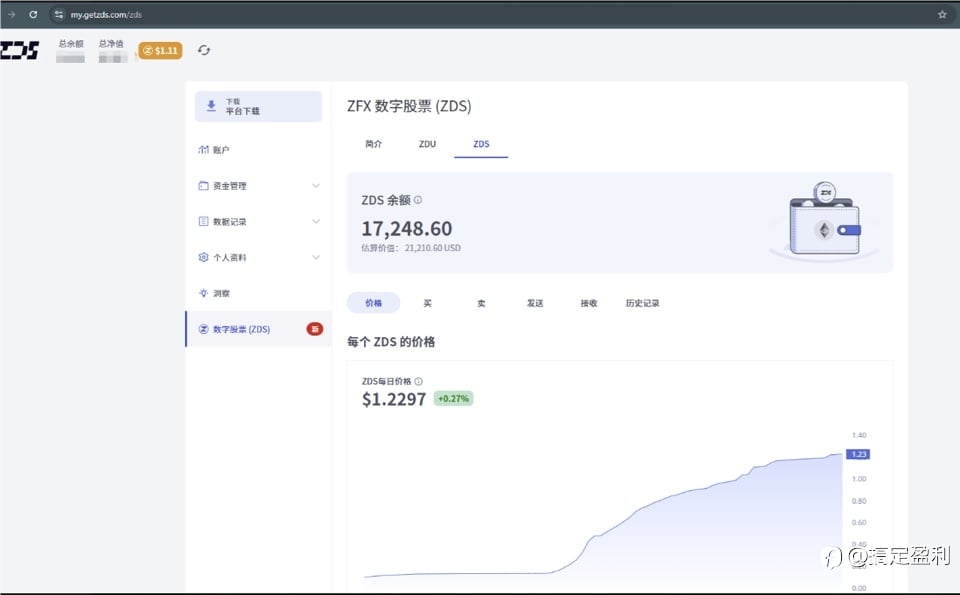Click the 1.23 price marker on chart
The height and width of the screenshot is (595, 960).
click(x=858, y=454)
